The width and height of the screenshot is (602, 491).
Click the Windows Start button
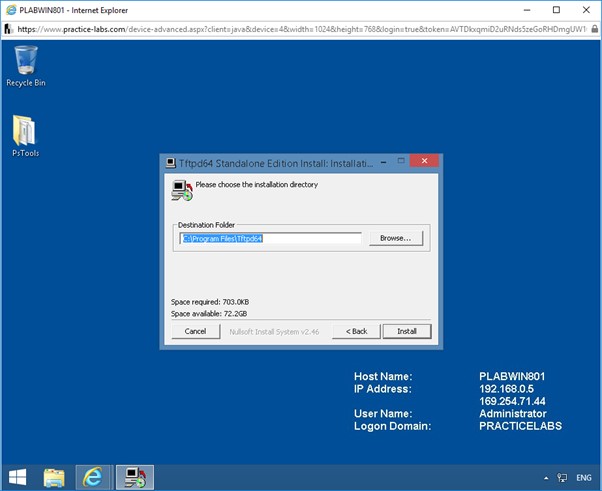tap(17, 477)
